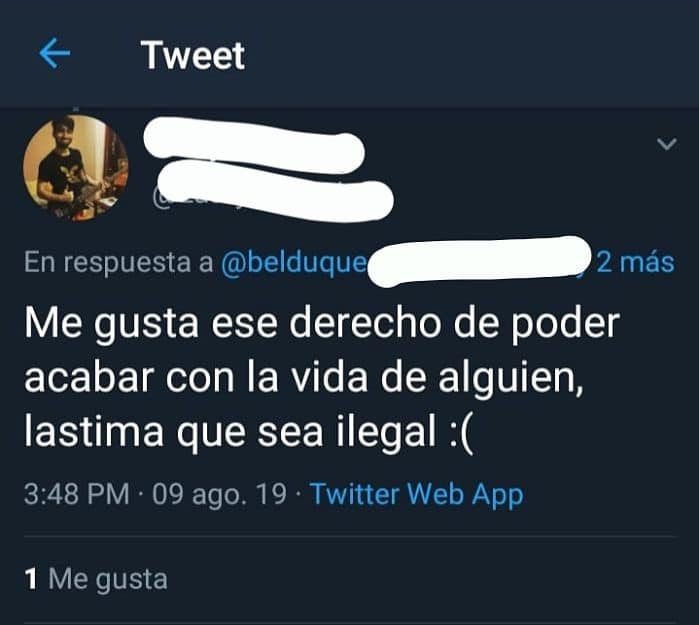Tap the '09 ago. 19' date

pyautogui.click(x=219, y=494)
